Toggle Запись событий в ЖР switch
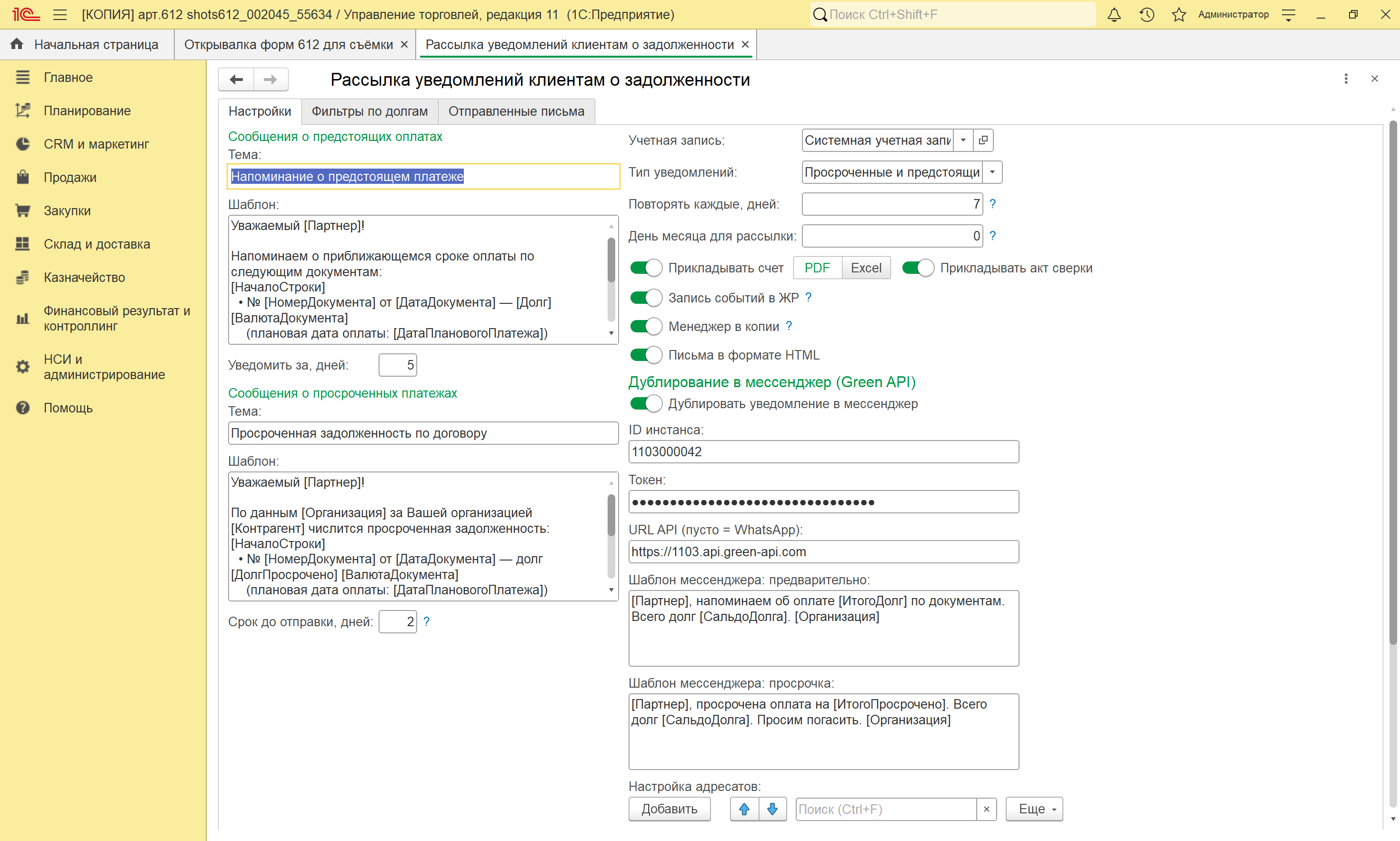1400x841 pixels. 646,298
